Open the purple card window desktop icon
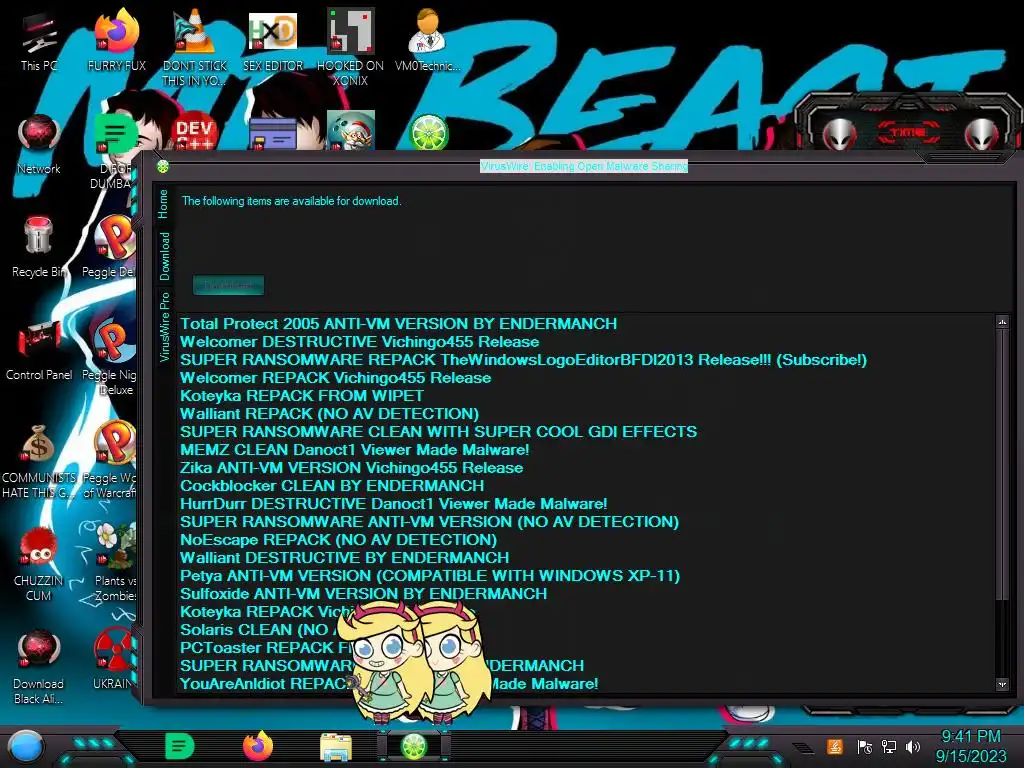The width and height of the screenshot is (1024, 768). point(272,133)
